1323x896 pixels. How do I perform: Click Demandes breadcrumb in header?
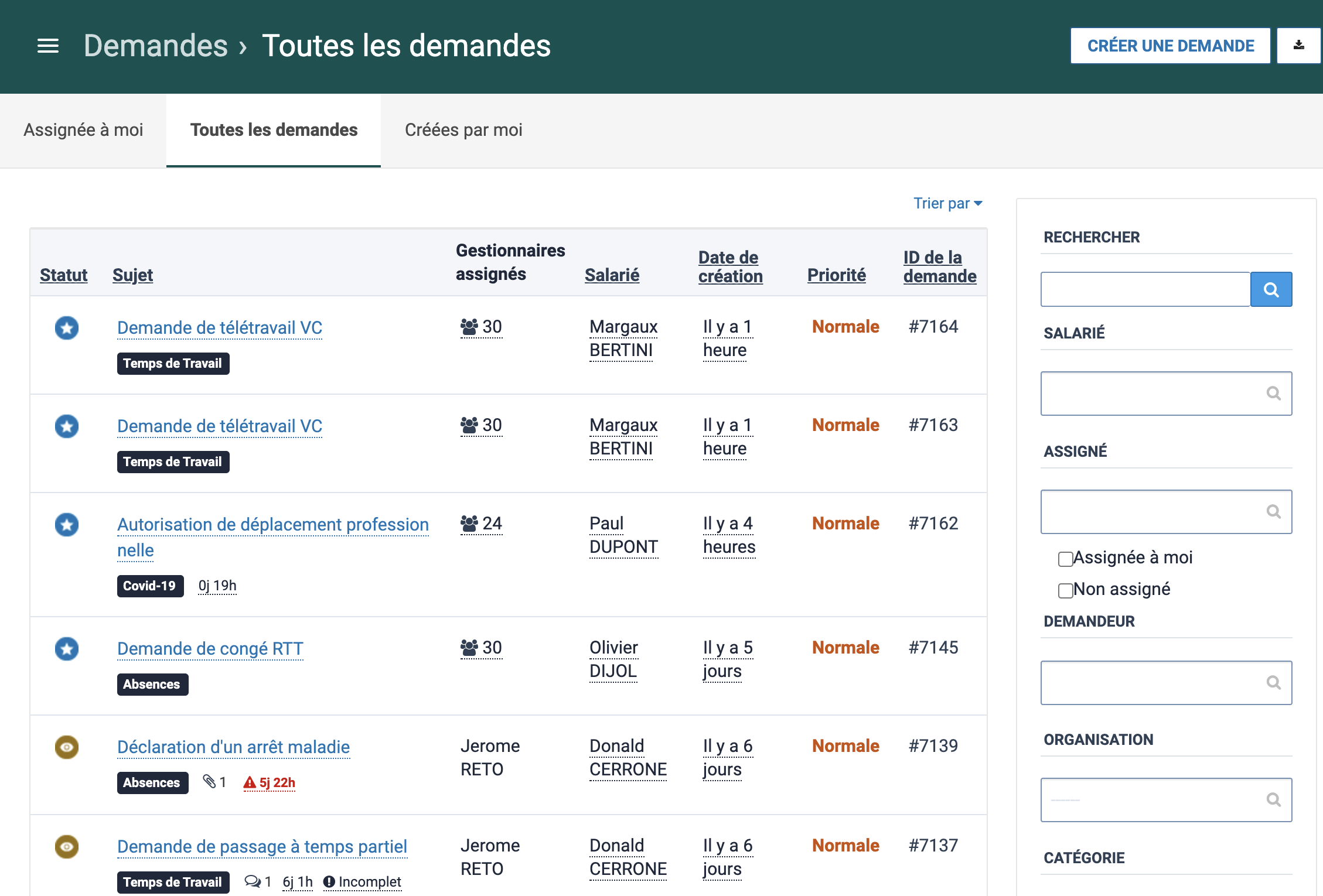(156, 46)
